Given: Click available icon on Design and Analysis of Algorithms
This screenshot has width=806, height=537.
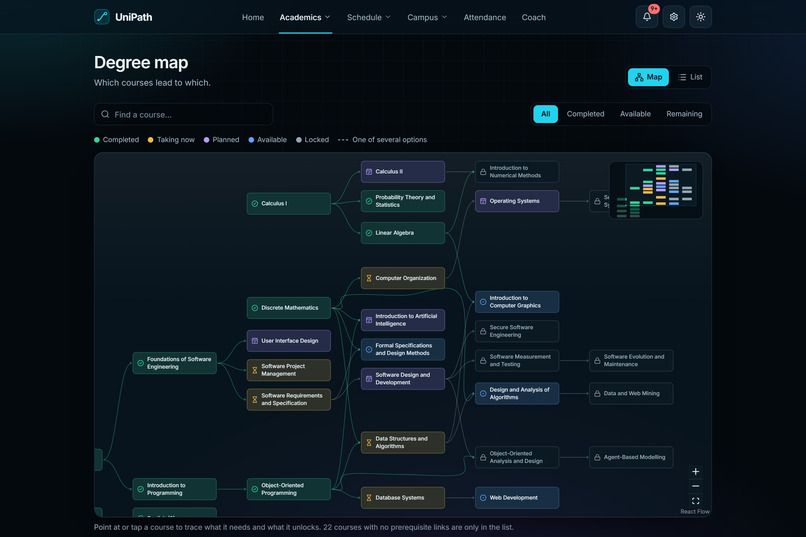Looking at the screenshot, I should tap(483, 393).
